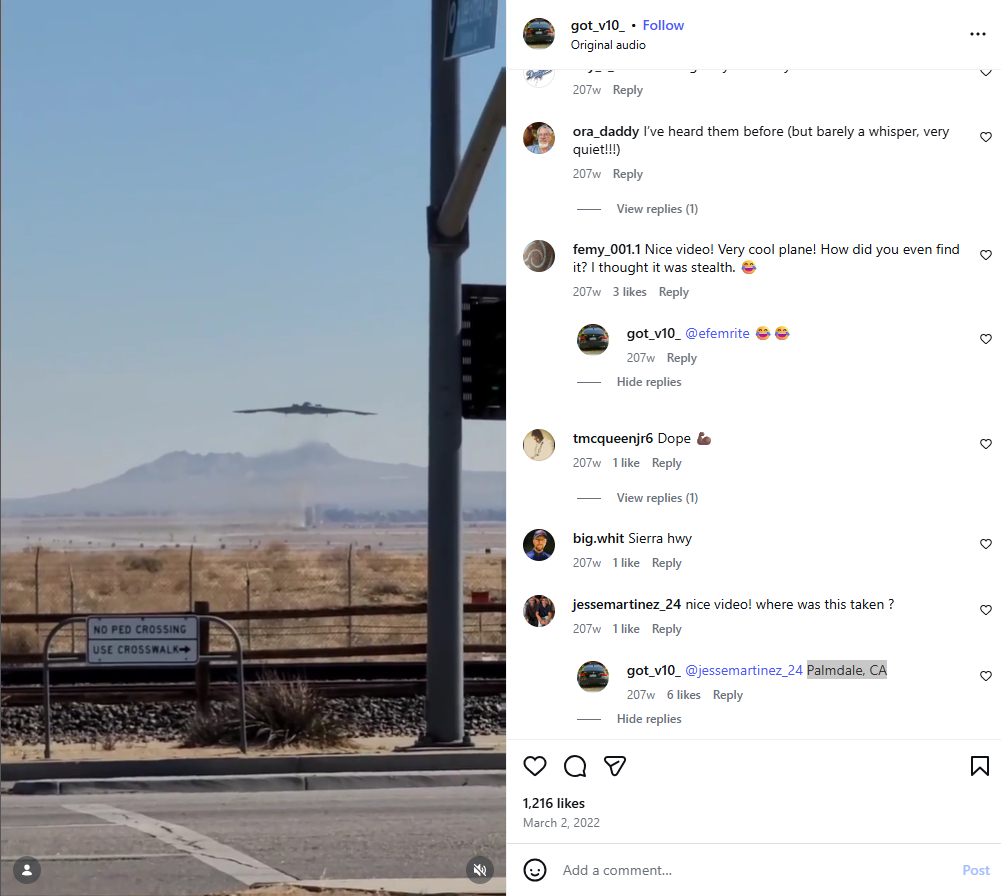The image size is (1001, 896).
Task: Open big.whit's profile picture
Action: (x=539, y=545)
